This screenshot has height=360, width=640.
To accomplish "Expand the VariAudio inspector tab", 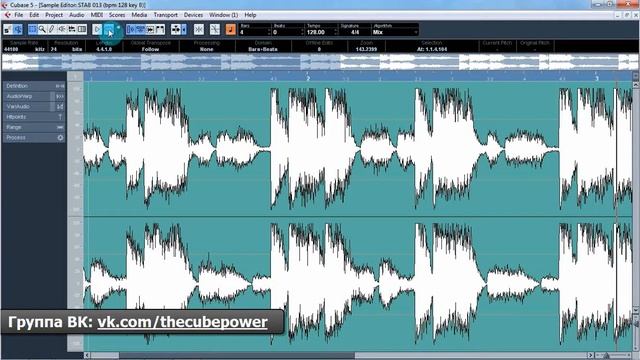I will click(x=34, y=107).
